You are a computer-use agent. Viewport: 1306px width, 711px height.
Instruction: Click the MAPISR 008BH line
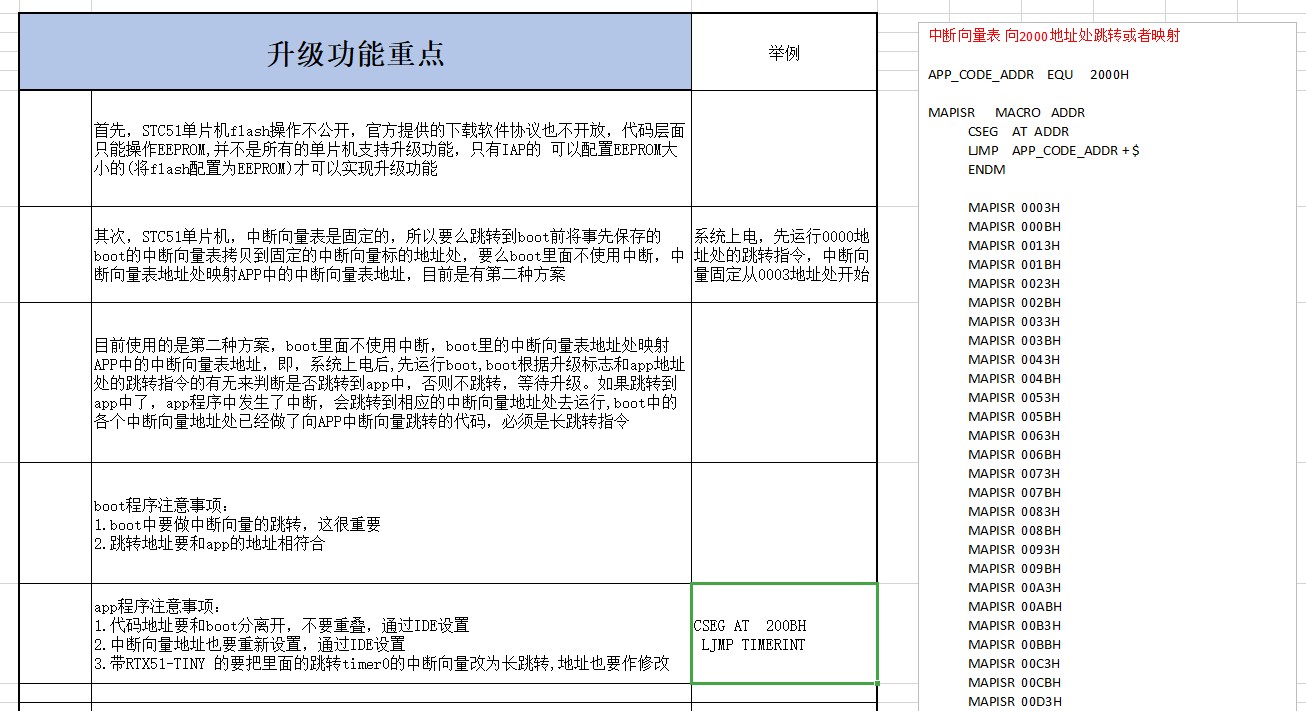(x=1014, y=530)
